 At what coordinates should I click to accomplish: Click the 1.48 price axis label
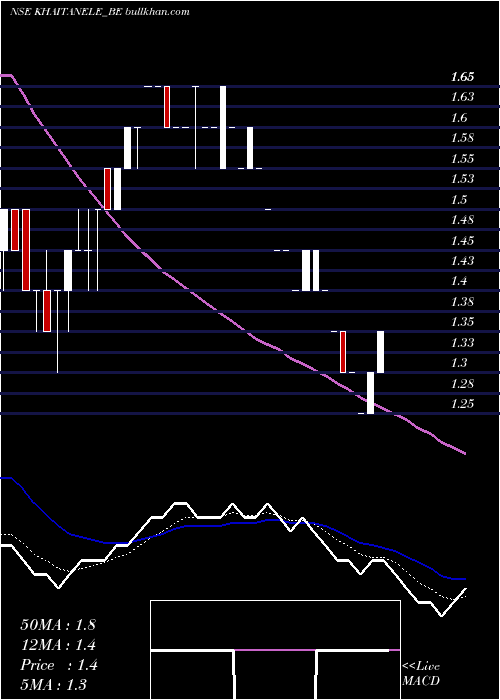462,220
